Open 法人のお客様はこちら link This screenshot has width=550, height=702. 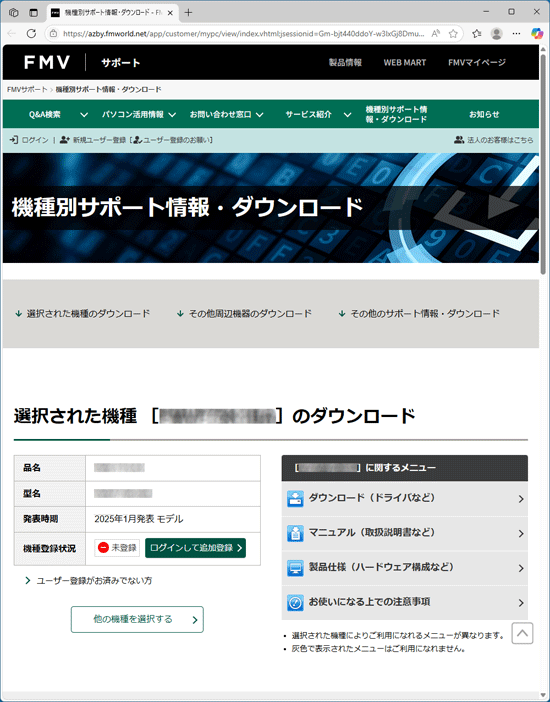pos(500,140)
